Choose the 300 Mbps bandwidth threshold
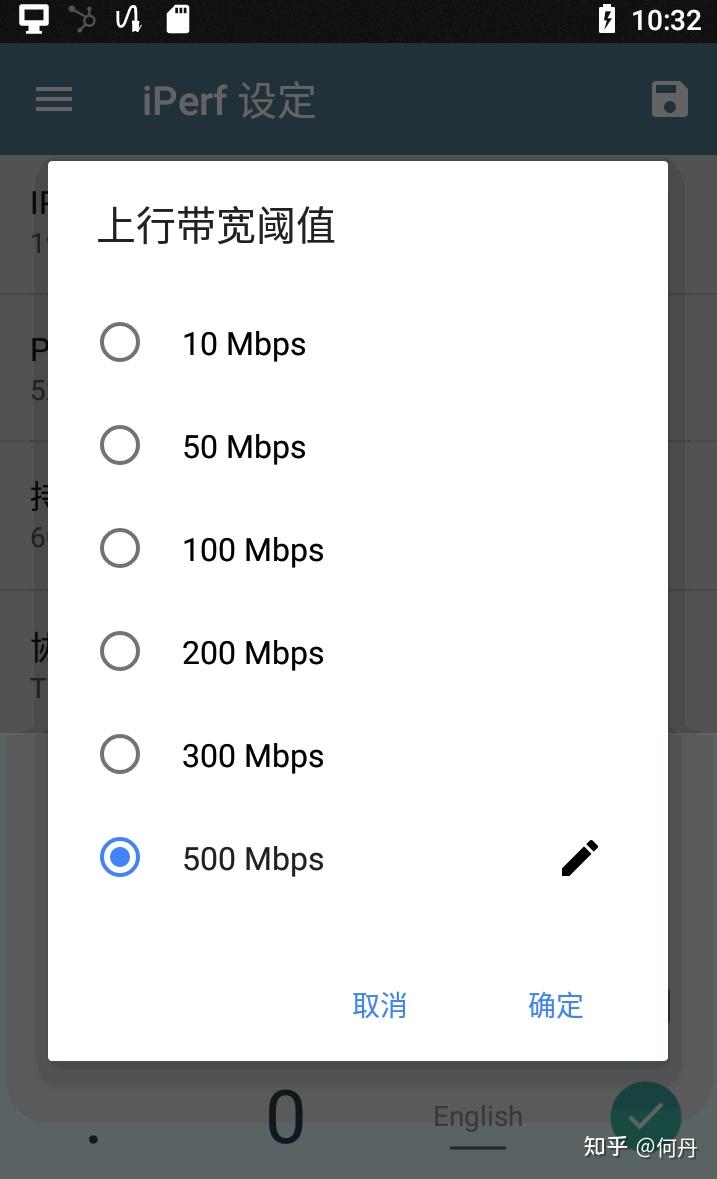717x1179 pixels. [x=120, y=754]
